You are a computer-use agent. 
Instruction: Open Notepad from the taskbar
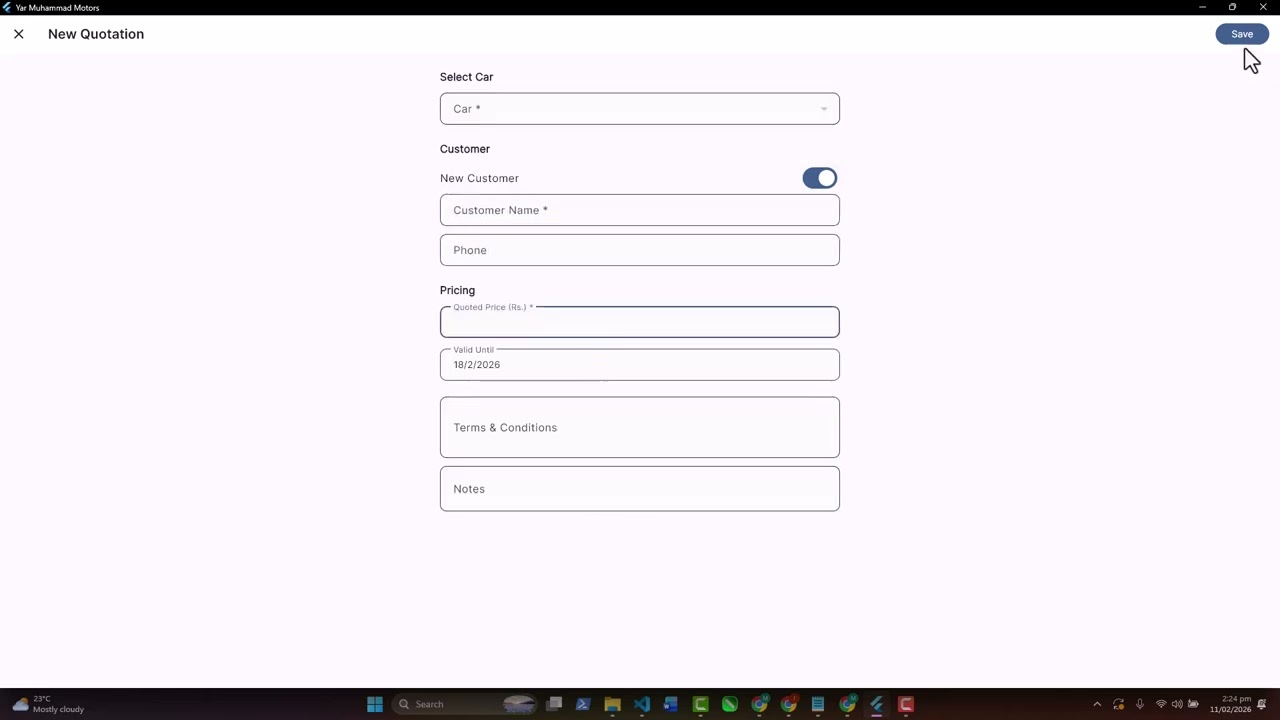pos(818,704)
